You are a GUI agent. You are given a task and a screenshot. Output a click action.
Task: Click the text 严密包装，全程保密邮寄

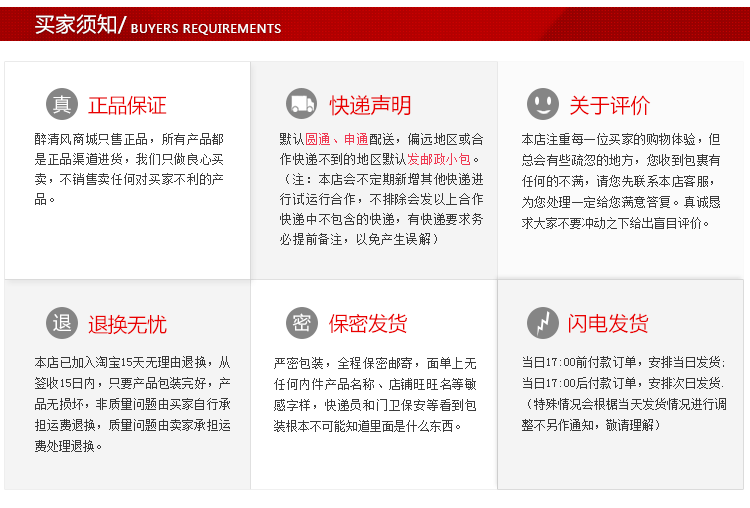(x=343, y=364)
